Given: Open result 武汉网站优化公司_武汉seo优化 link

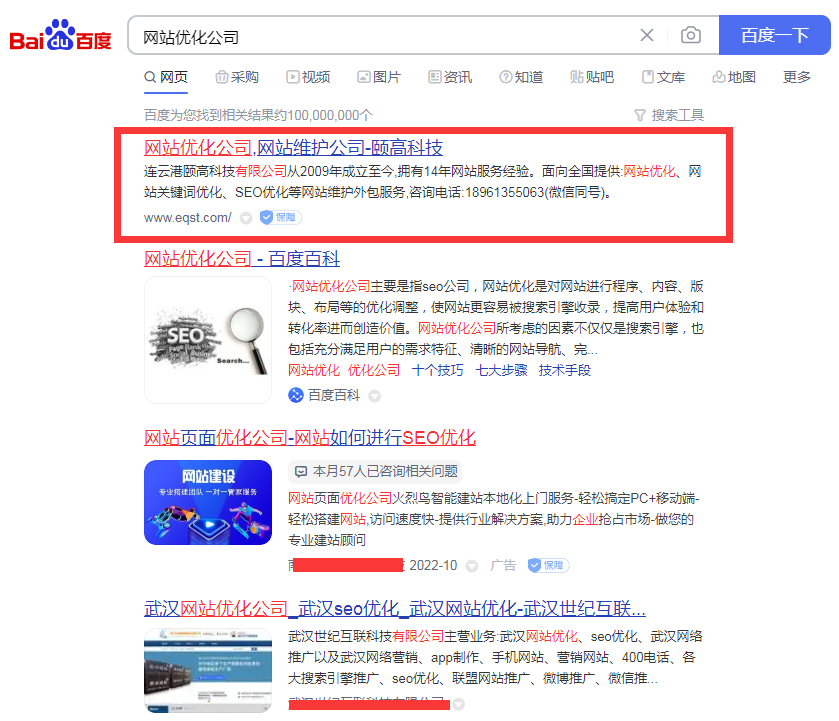Looking at the screenshot, I should [395, 609].
